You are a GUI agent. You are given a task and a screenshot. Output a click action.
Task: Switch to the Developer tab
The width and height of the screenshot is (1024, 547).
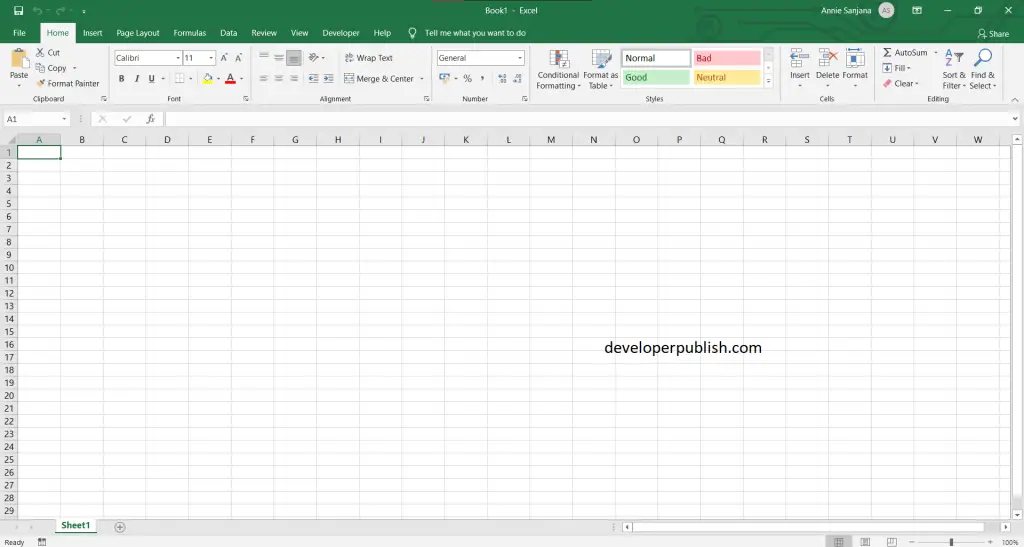341,33
